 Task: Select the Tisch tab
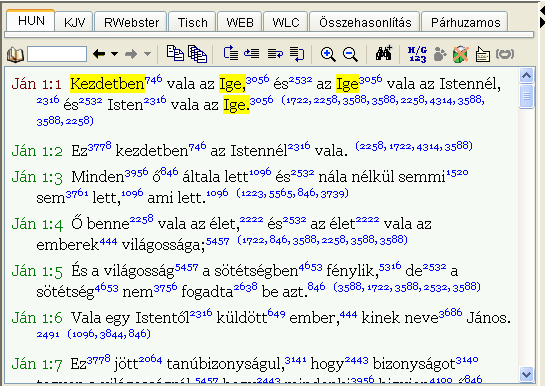[x=192, y=22]
